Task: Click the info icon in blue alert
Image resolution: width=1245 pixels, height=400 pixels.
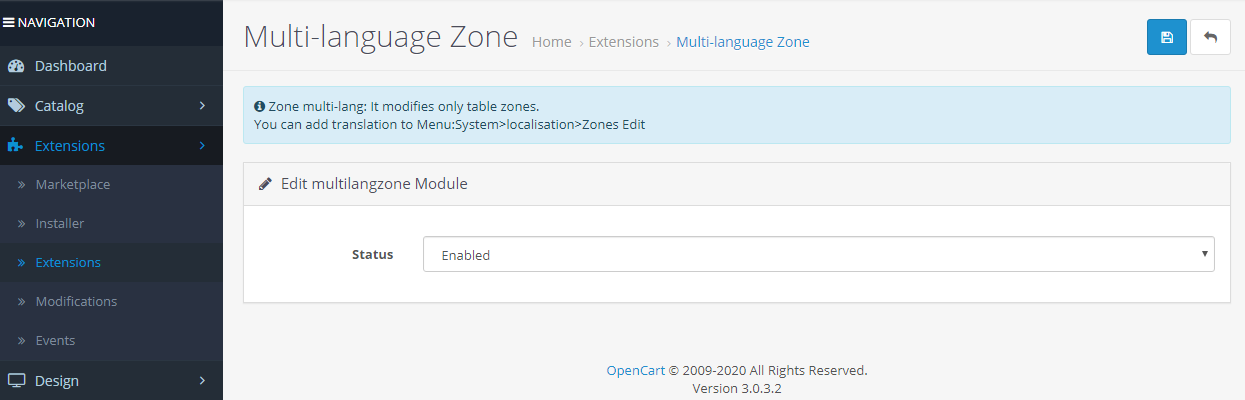Action: (x=259, y=105)
